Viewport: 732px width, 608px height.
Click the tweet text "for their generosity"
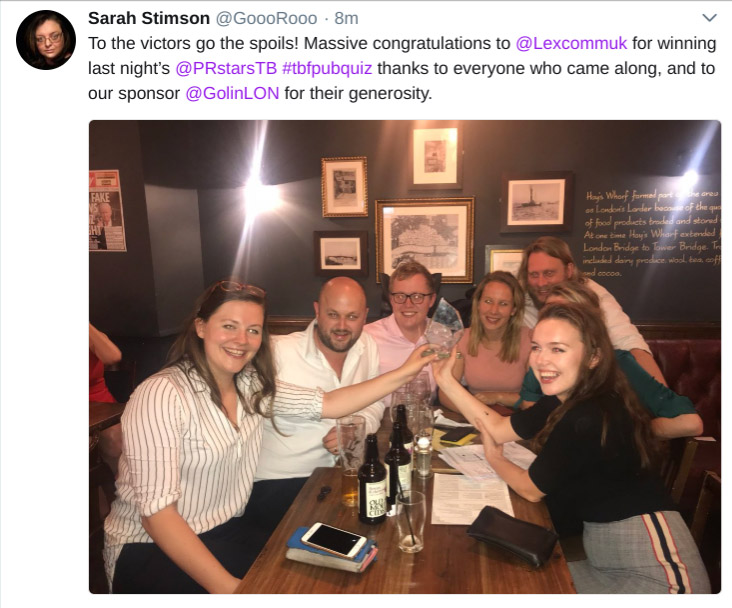click(x=358, y=93)
